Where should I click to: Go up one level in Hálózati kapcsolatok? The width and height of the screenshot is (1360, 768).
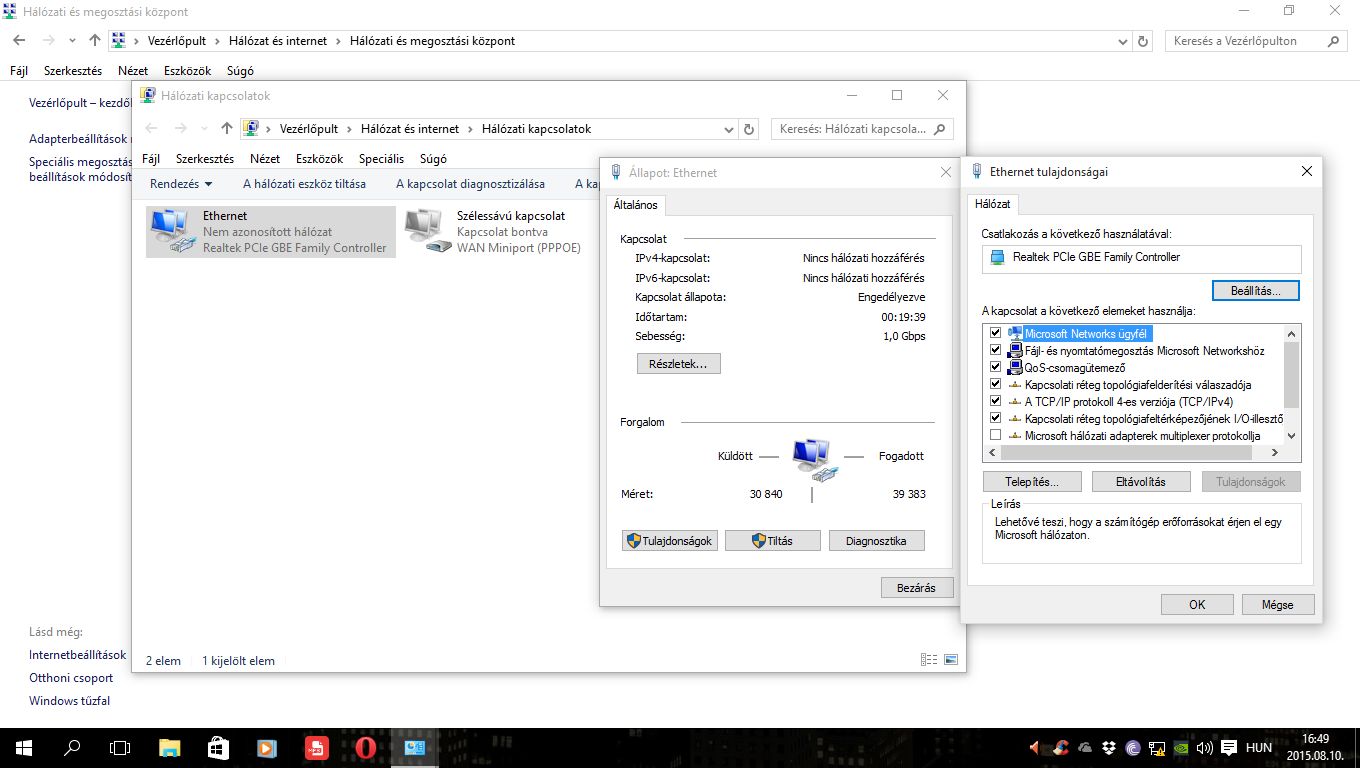227,129
